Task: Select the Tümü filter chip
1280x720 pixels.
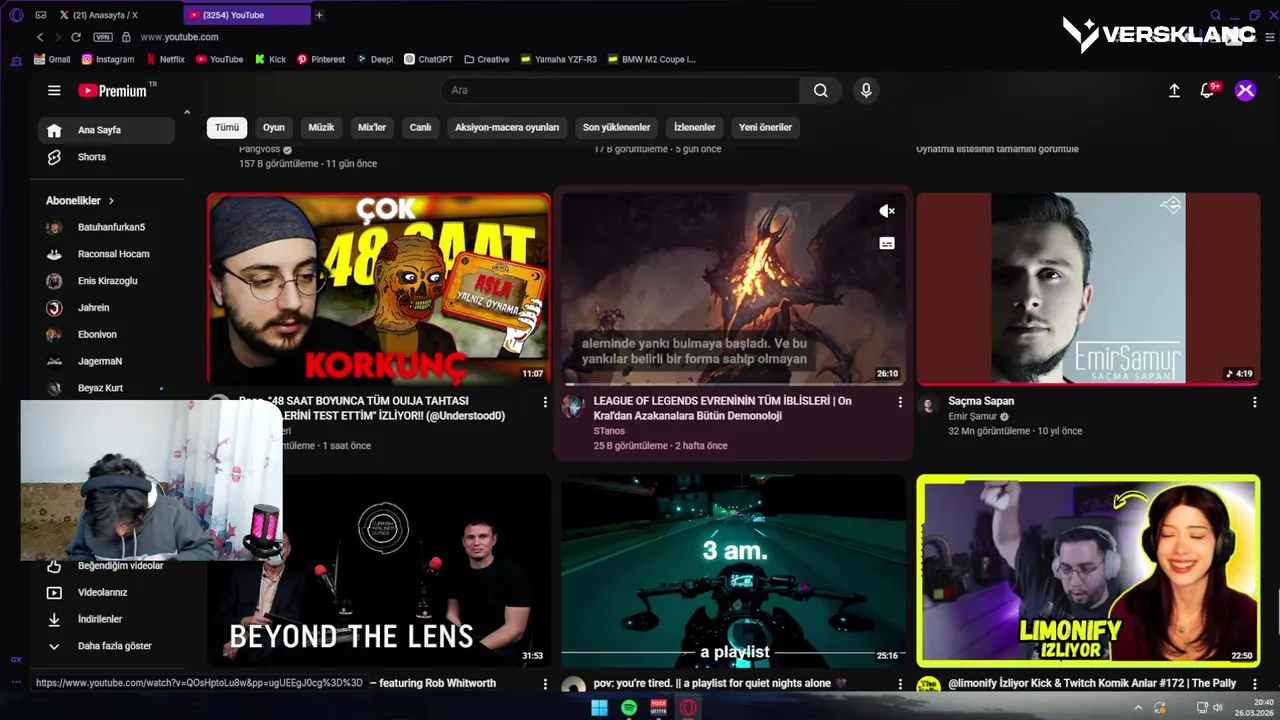Action: click(x=227, y=127)
